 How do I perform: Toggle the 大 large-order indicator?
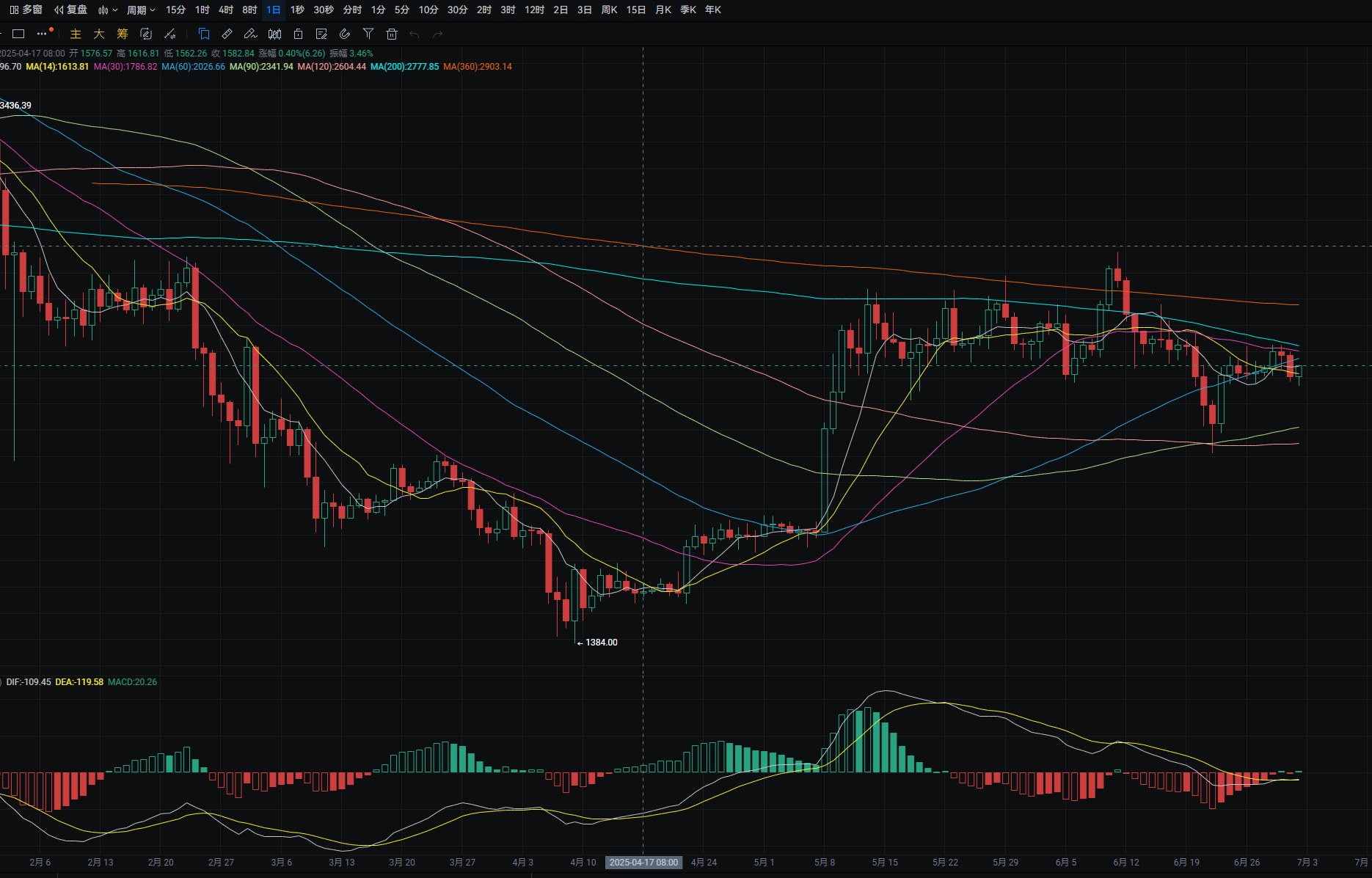pos(99,34)
